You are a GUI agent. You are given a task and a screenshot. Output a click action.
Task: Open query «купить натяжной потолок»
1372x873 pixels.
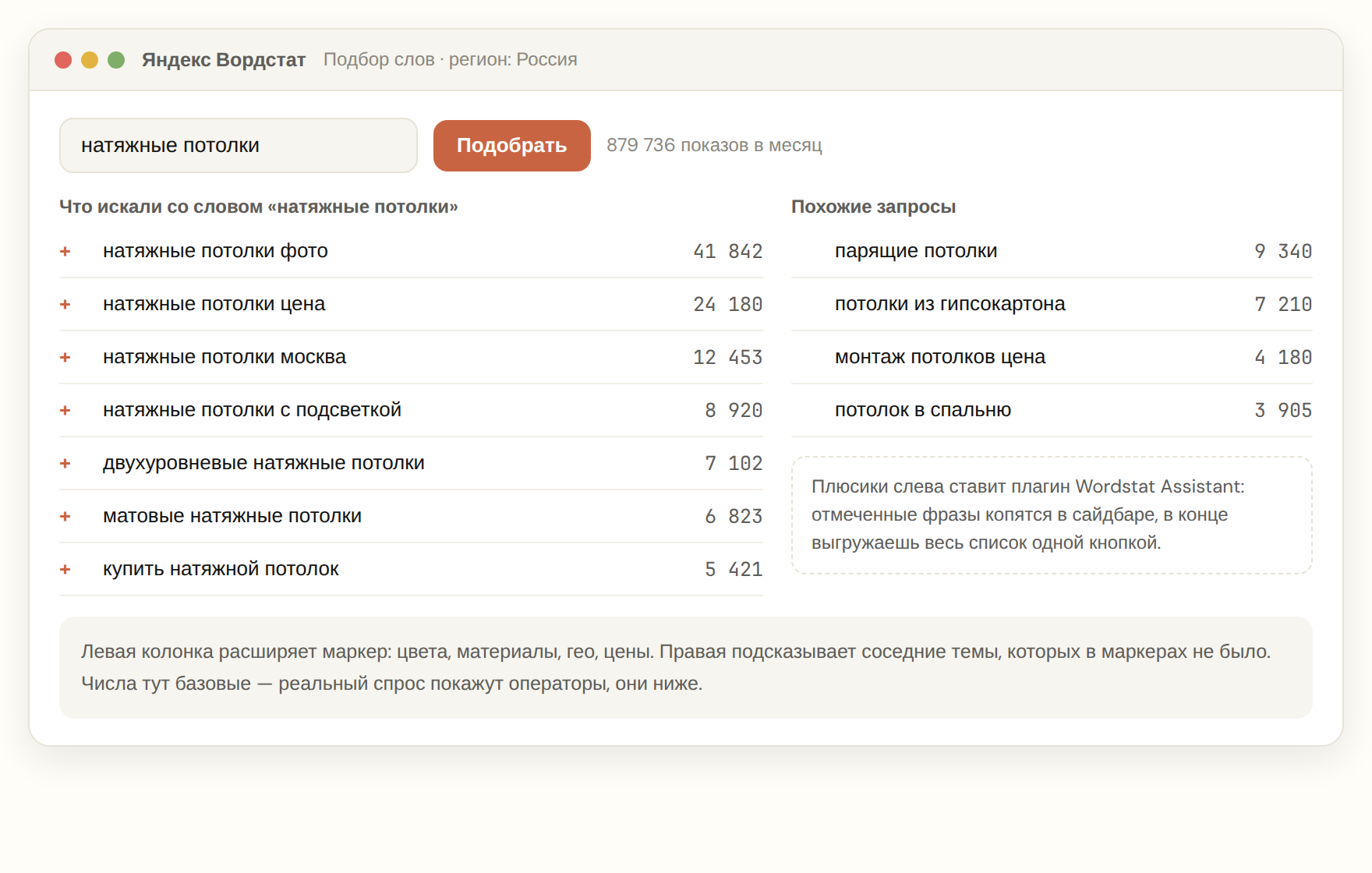221,569
